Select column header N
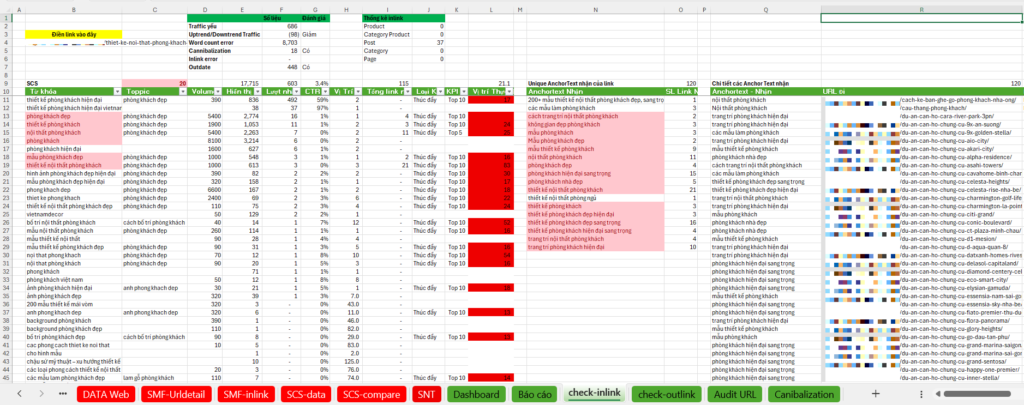Screen dimensions: 1024x405 596,9
